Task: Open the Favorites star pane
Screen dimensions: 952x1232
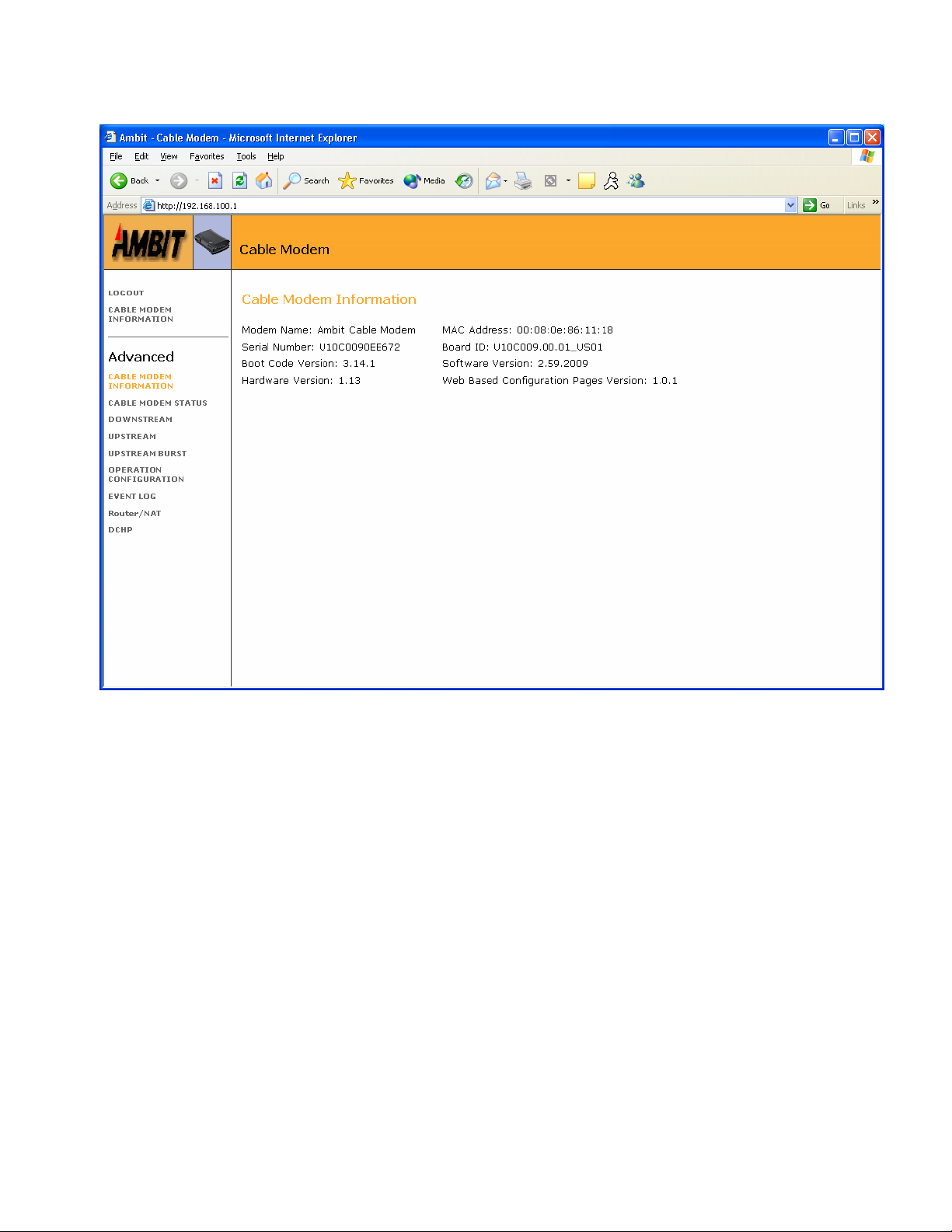Action: (366, 181)
